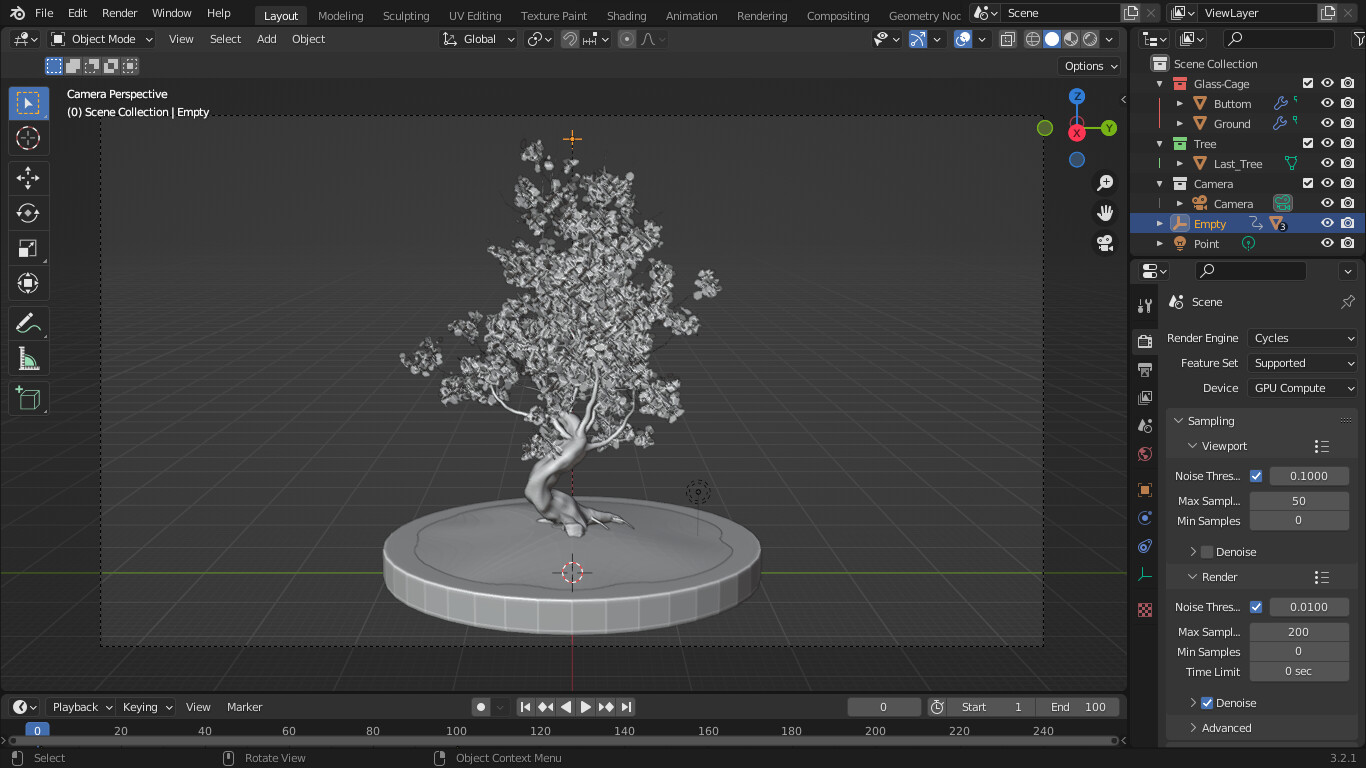
Task: Open the Render Engine dropdown
Action: tap(1303, 338)
